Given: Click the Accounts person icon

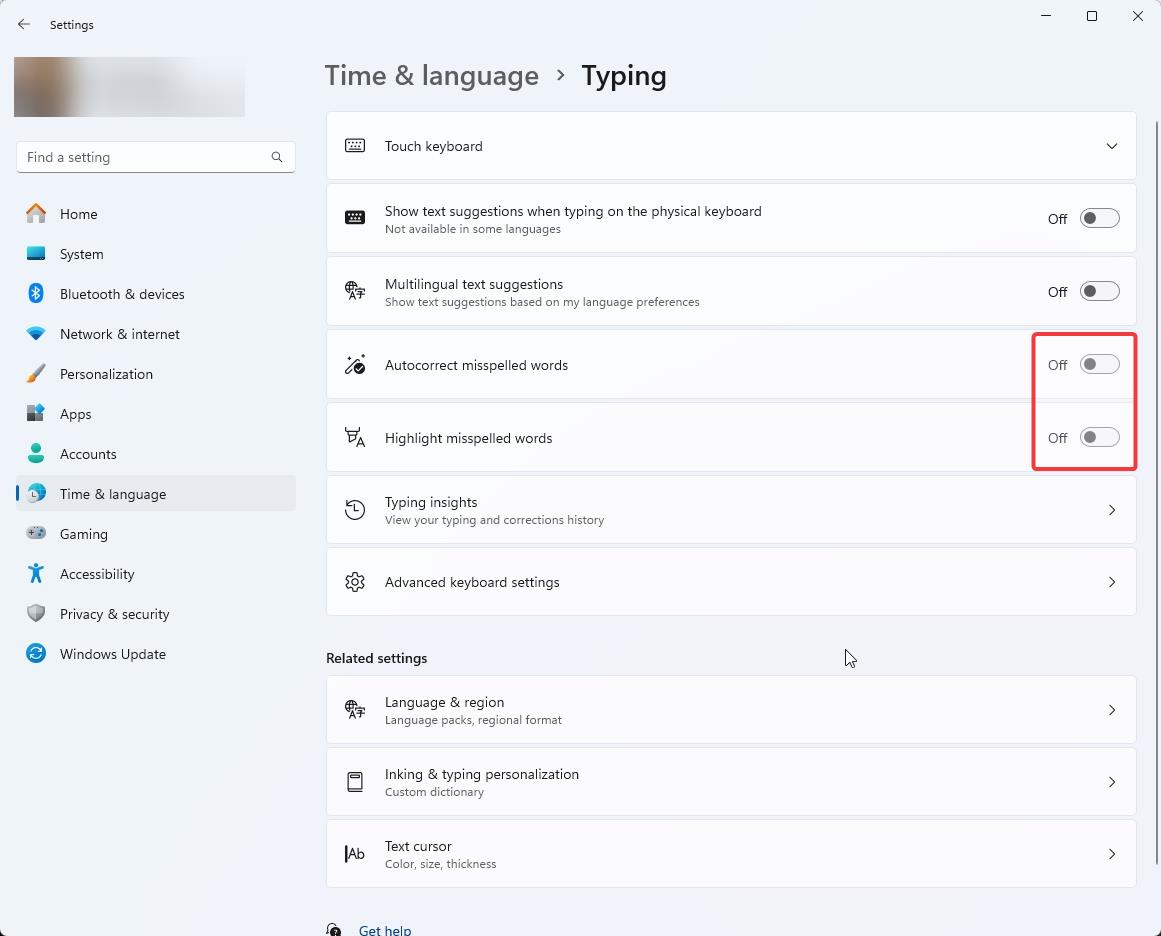Looking at the screenshot, I should 36,453.
